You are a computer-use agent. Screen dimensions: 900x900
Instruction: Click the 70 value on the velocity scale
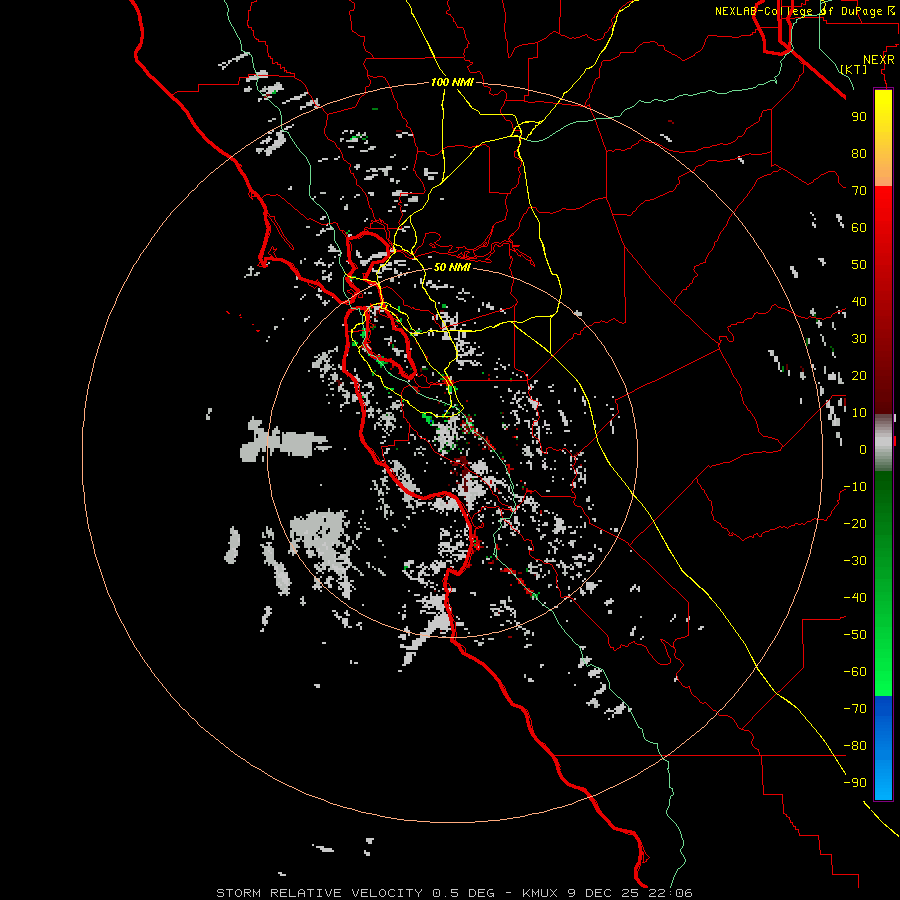[x=859, y=191]
